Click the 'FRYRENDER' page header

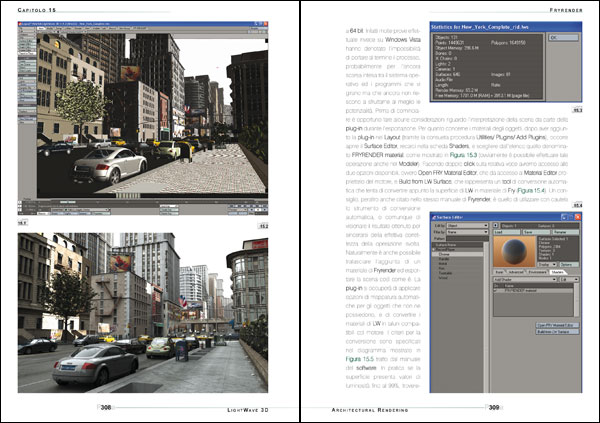pyautogui.click(x=566, y=10)
